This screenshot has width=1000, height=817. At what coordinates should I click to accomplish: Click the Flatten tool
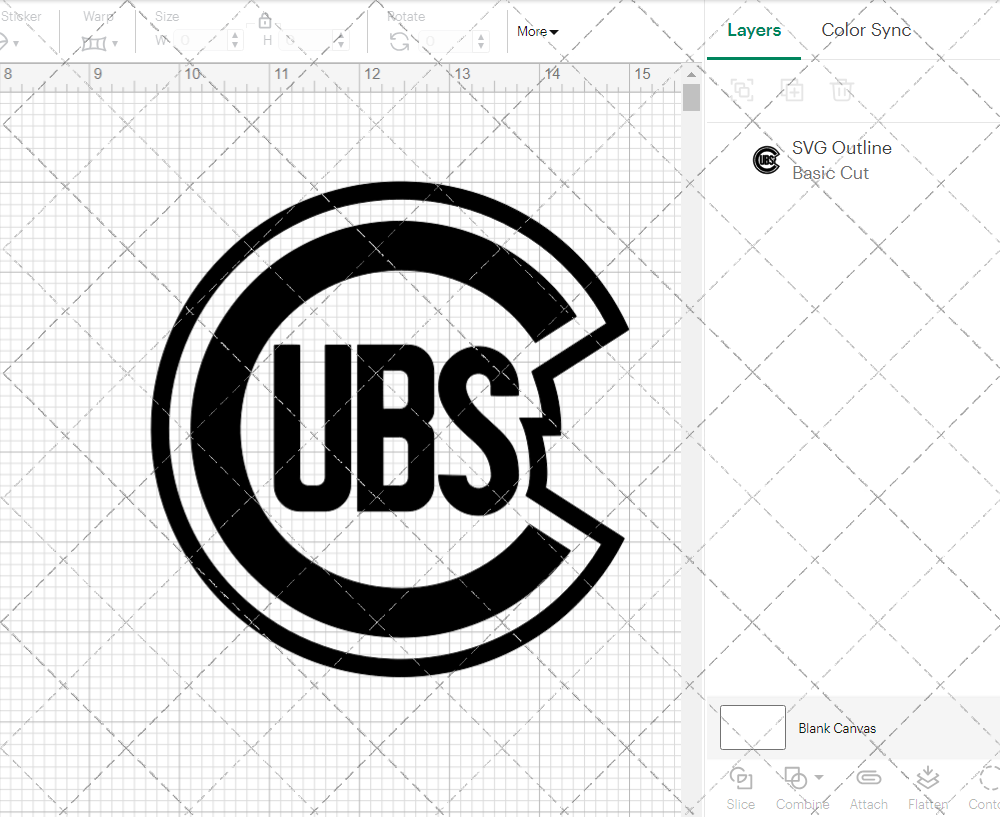click(927, 780)
